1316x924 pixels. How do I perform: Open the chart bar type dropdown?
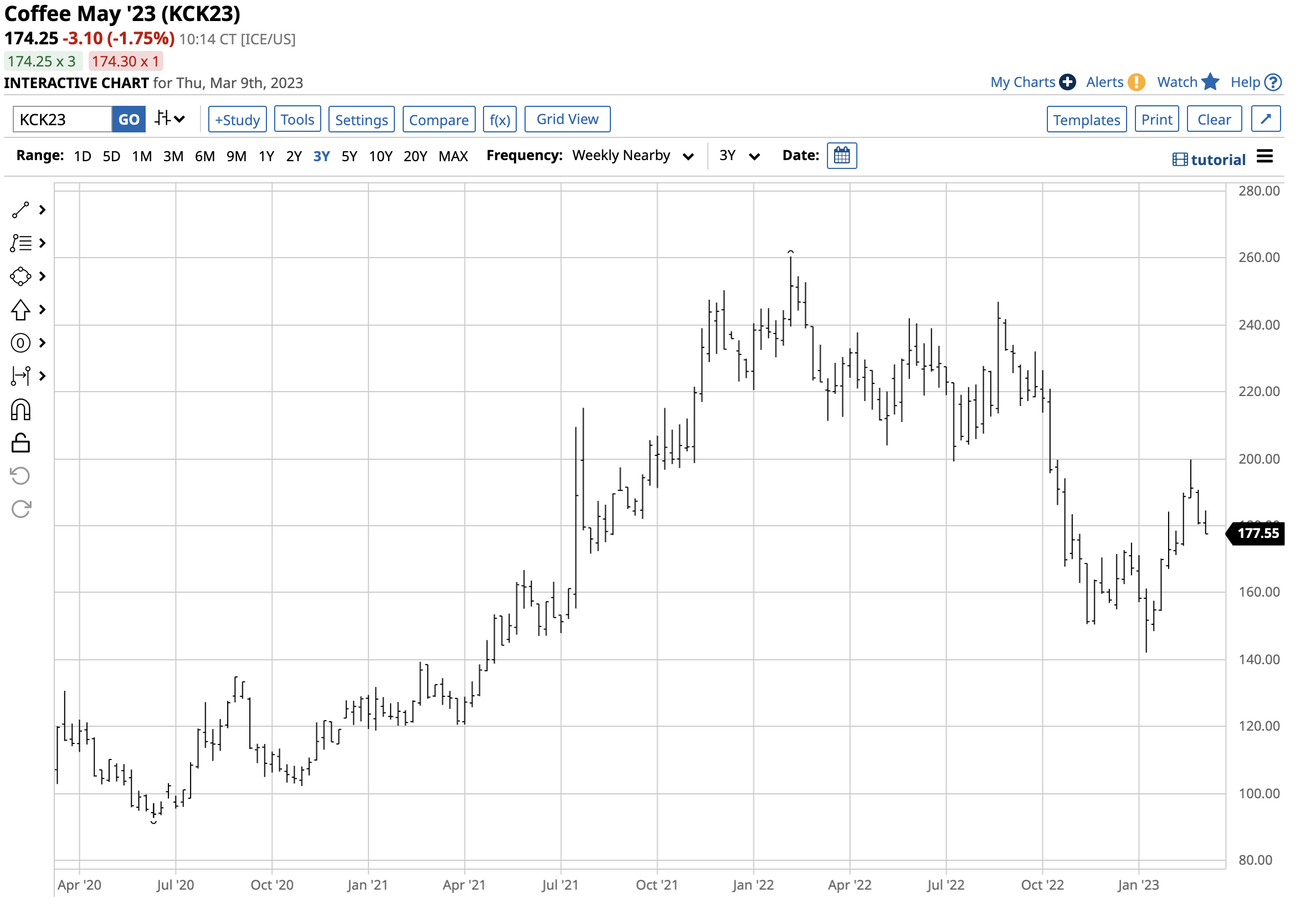tap(170, 119)
